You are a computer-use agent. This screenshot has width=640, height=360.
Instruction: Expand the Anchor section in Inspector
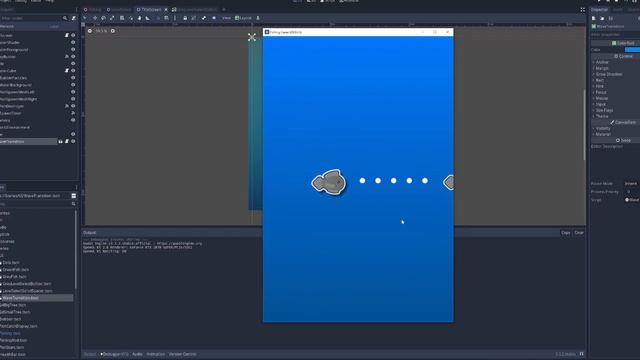coord(602,62)
